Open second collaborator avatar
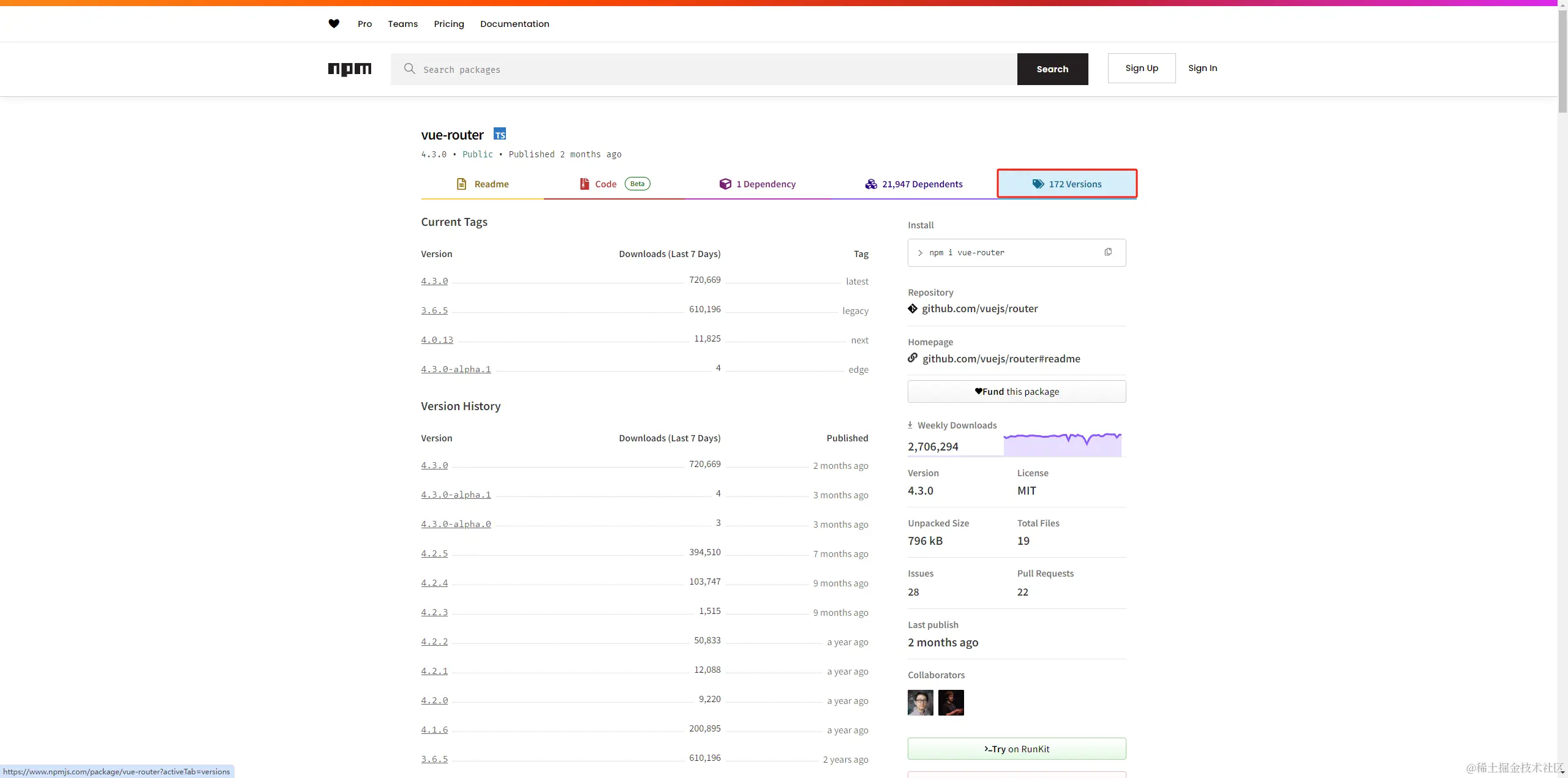This screenshot has height=778, width=1568. [x=951, y=703]
